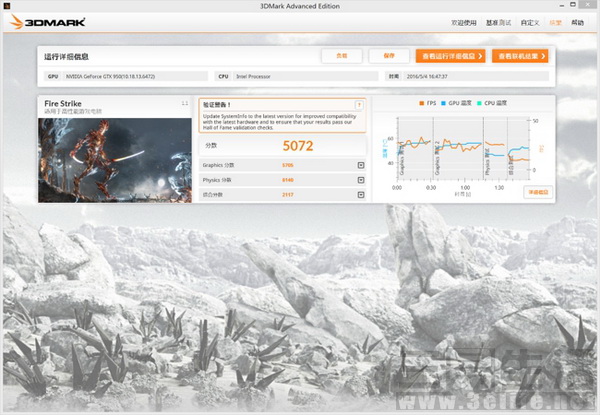The image size is (600, 415).
Task: Open the 欢迎使用 welcome tab
Action: (463, 23)
